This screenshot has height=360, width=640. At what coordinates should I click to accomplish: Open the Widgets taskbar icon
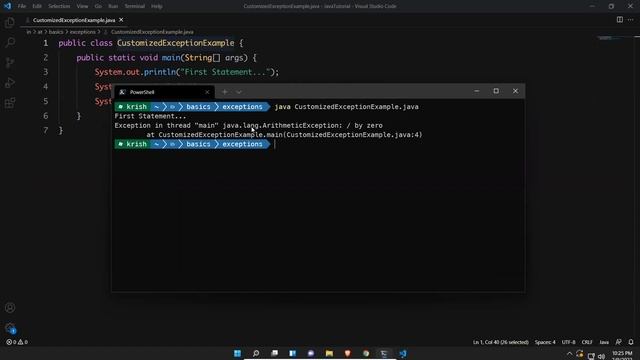pos(293,353)
